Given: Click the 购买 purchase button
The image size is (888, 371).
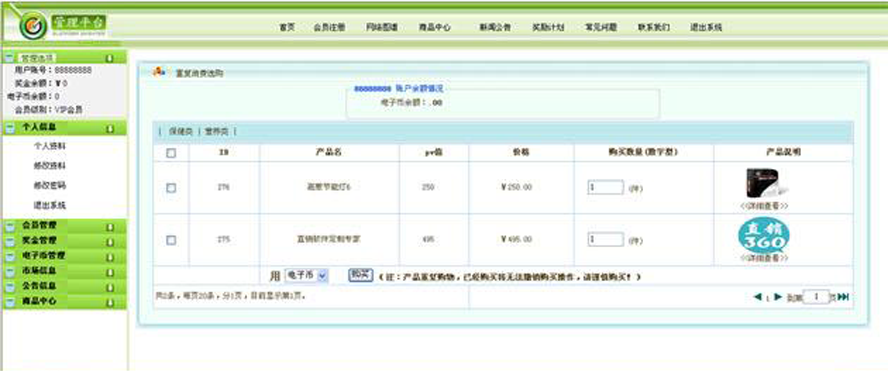Looking at the screenshot, I should pos(360,275).
